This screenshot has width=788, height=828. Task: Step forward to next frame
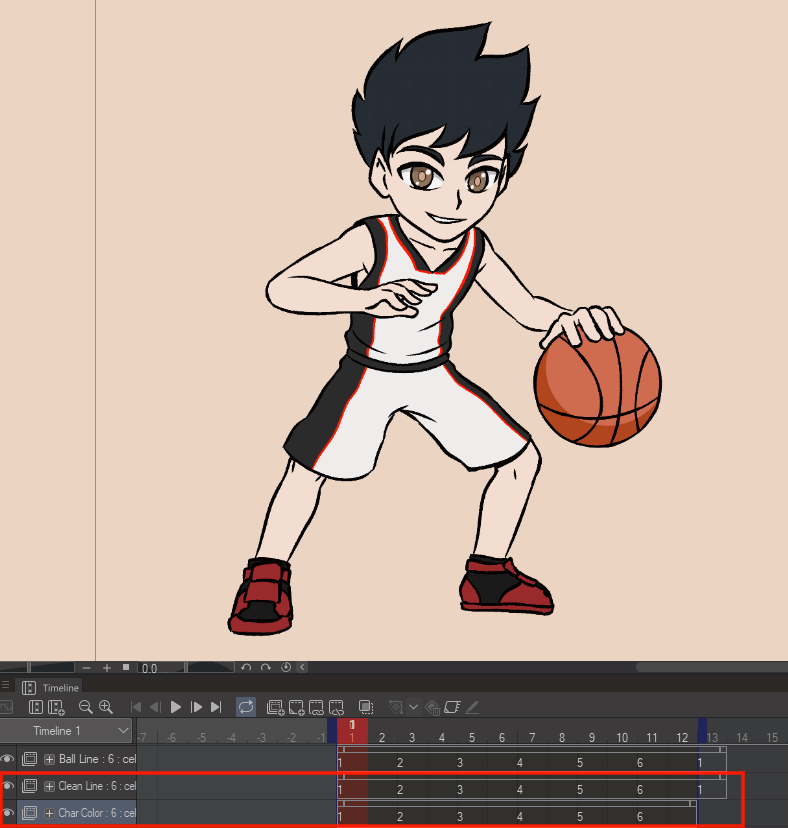196,707
